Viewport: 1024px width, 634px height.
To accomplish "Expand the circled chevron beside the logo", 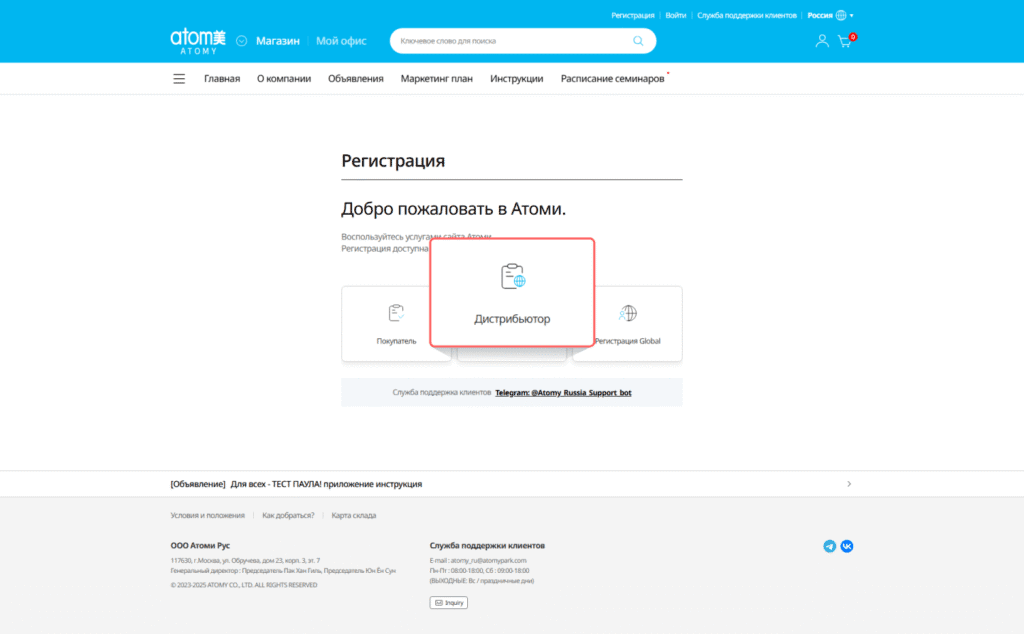I will pyautogui.click(x=241, y=41).
